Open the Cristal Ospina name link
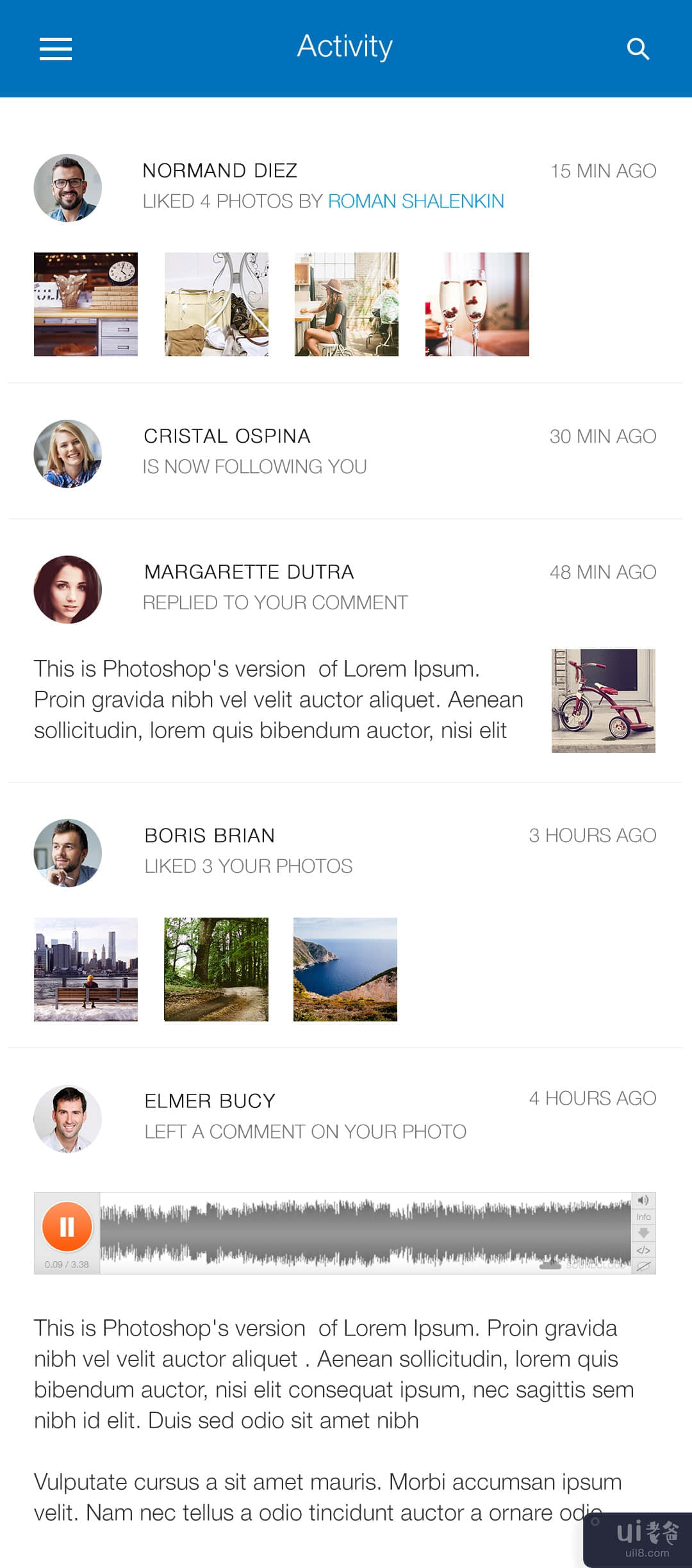This screenshot has width=692, height=1568. 227,436
